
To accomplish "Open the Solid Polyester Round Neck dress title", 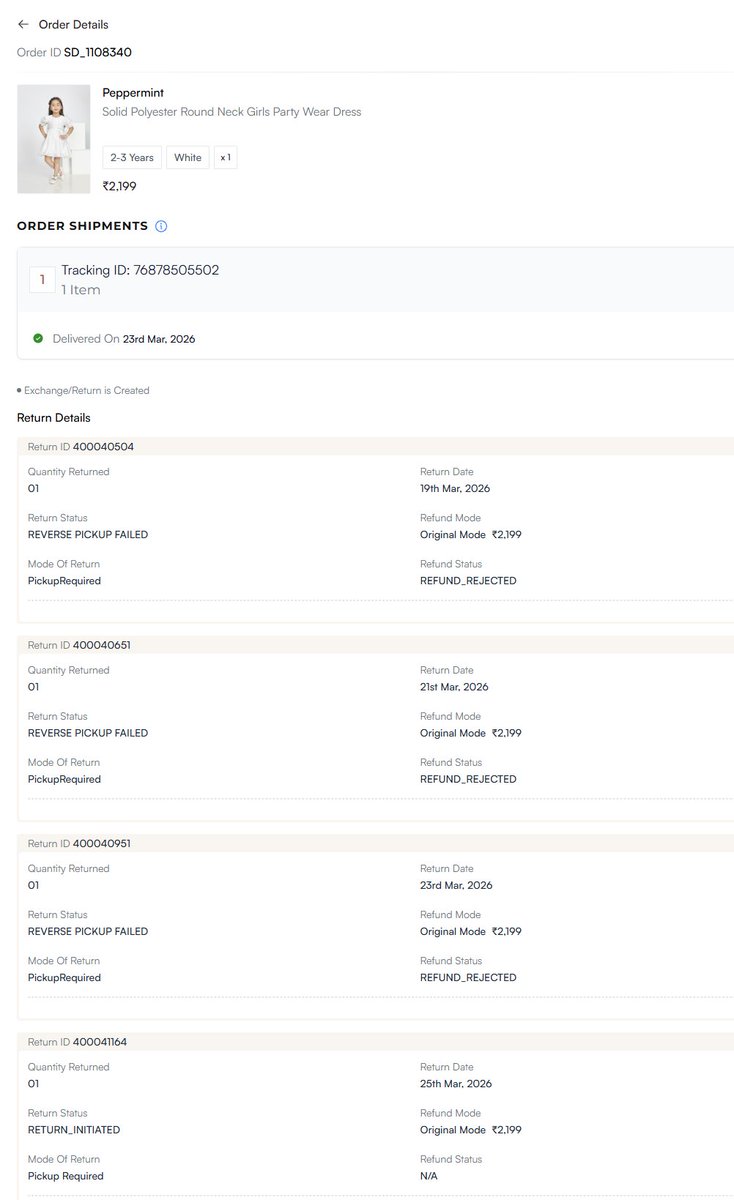I will 232,112.
